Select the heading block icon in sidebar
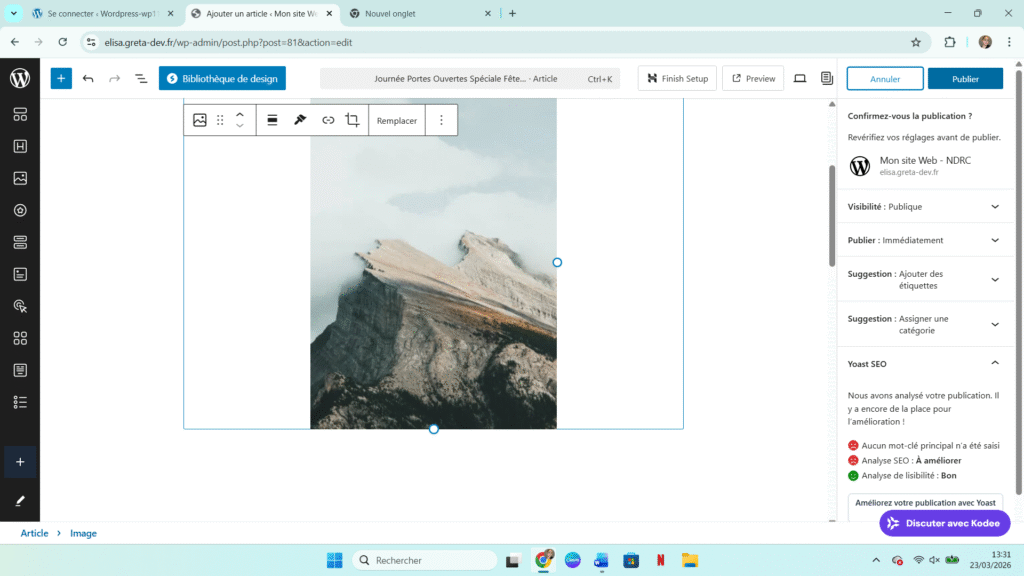This screenshot has width=1024, height=576. (x=20, y=146)
